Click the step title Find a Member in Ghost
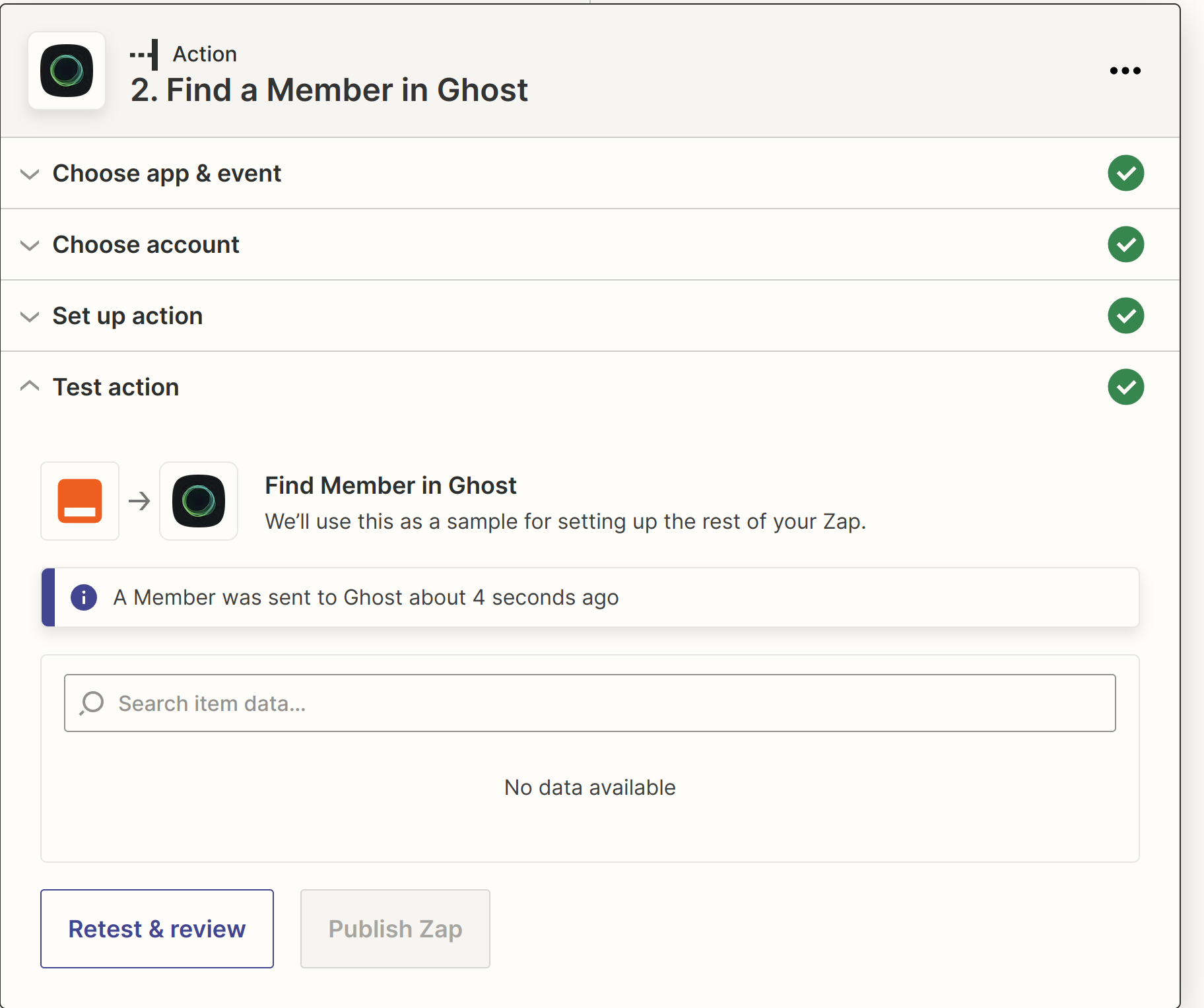1204x1008 pixels. click(x=329, y=90)
